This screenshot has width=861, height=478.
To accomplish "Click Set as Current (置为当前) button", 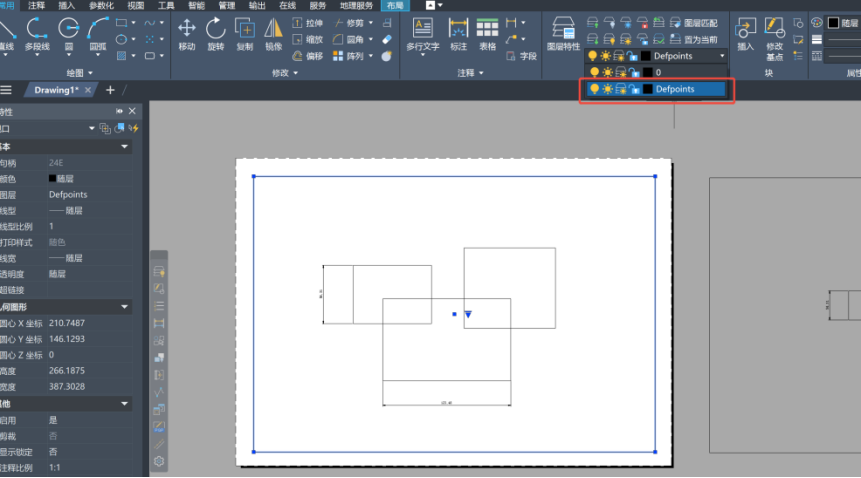I will 694,40.
